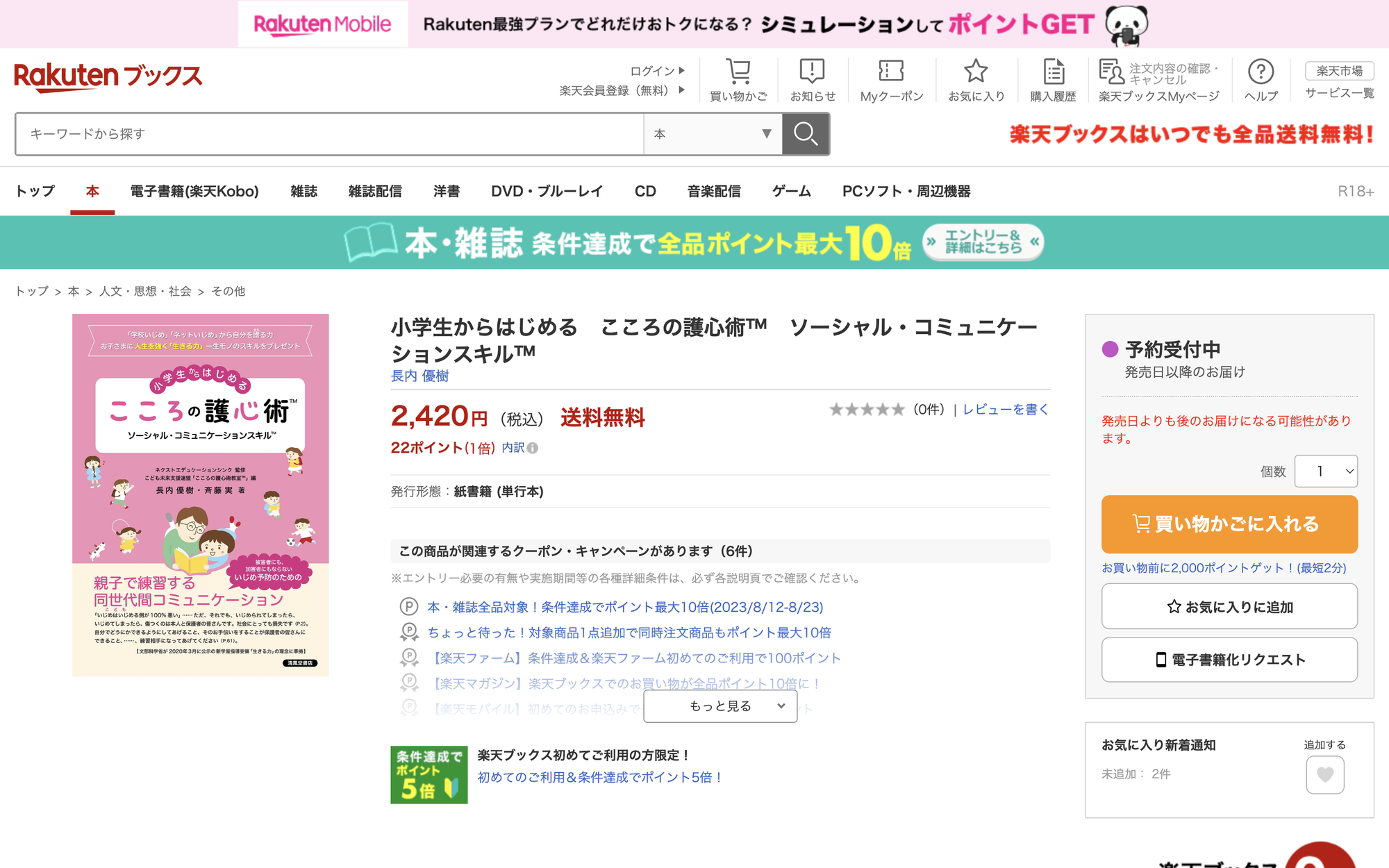The width and height of the screenshot is (1389, 868).
Task: Click the magnifying glass search button
Action: pyautogui.click(x=806, y=134)
